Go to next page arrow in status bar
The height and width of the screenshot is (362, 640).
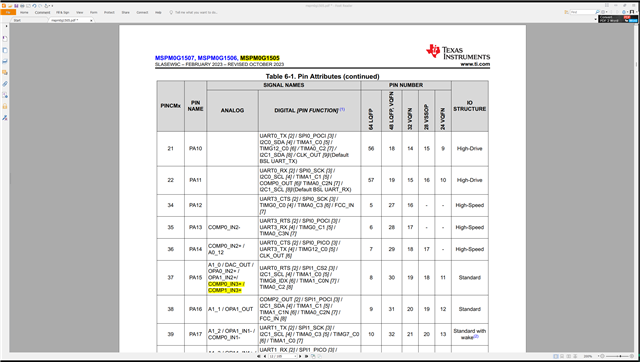click(x=300, y=356)
